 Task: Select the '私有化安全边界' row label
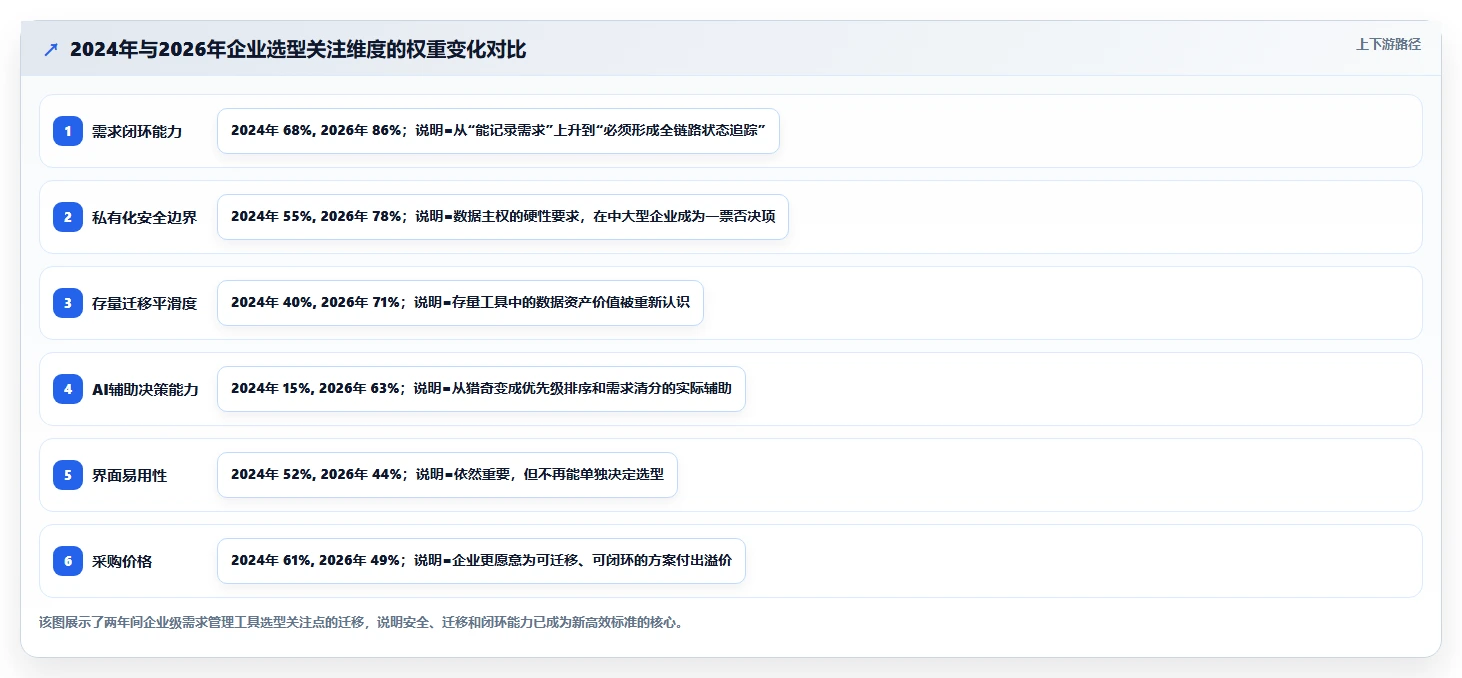point(145,217)
